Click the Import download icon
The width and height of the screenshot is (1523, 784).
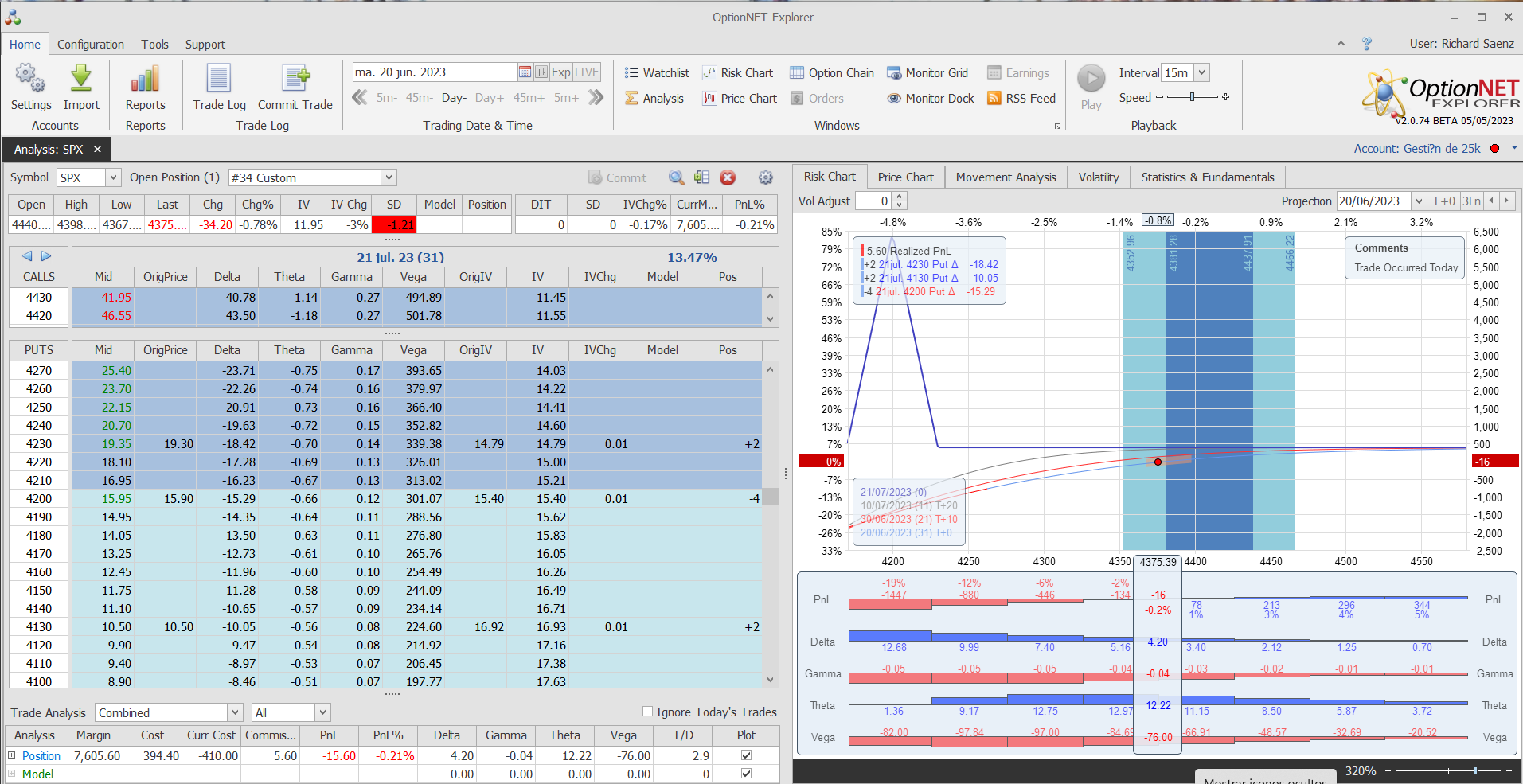(x=81, y=79)
